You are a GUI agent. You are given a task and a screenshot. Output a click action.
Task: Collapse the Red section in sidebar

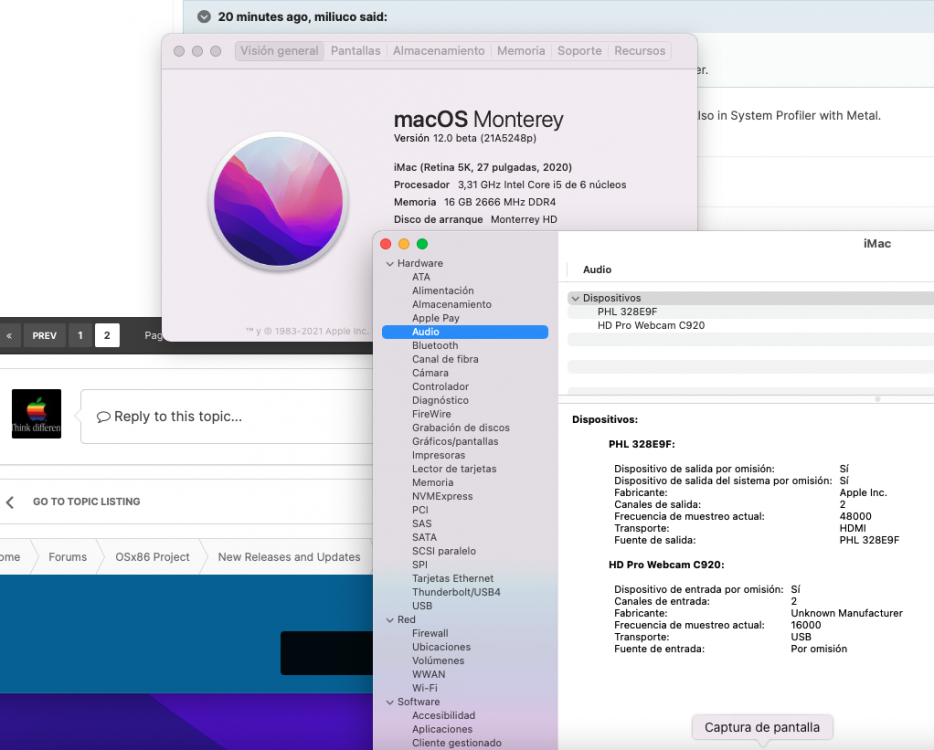click(390, 620)
